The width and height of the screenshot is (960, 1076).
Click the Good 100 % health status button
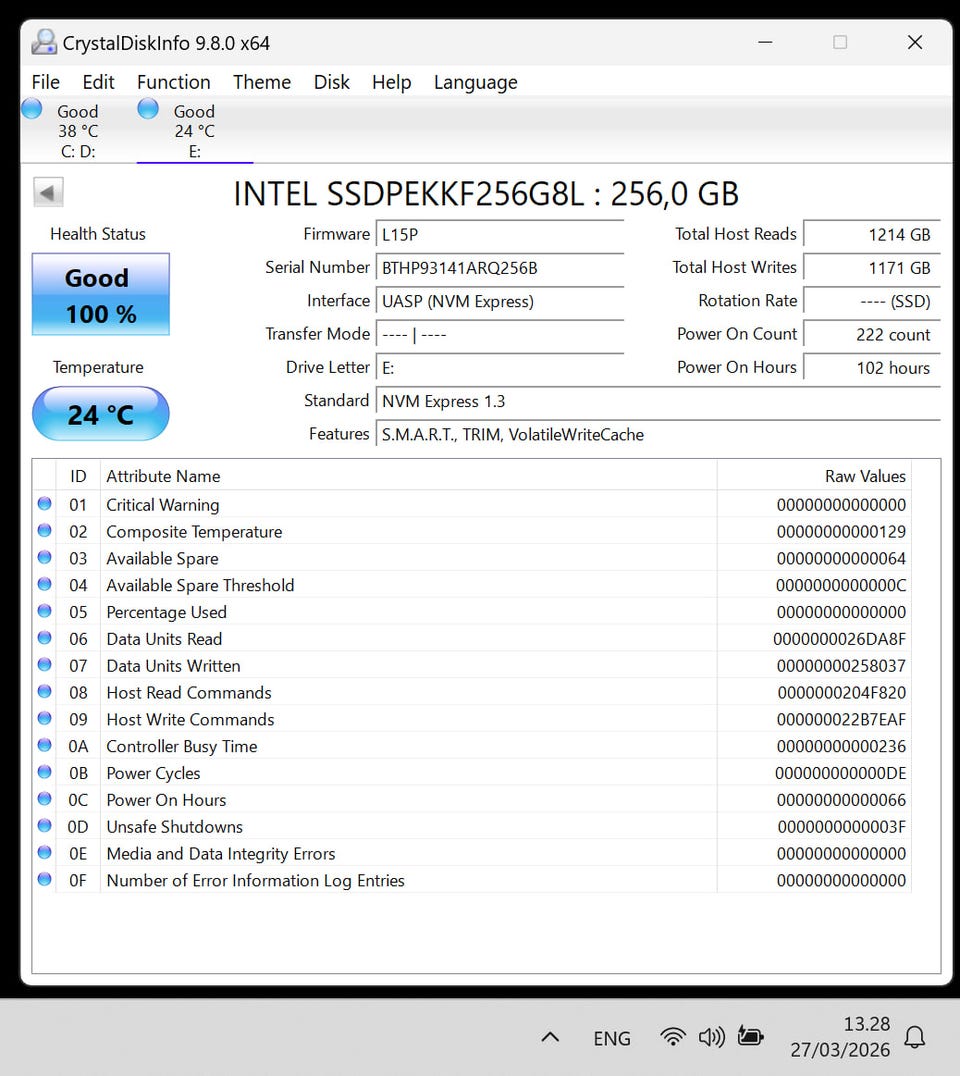[x=100, y=294]
